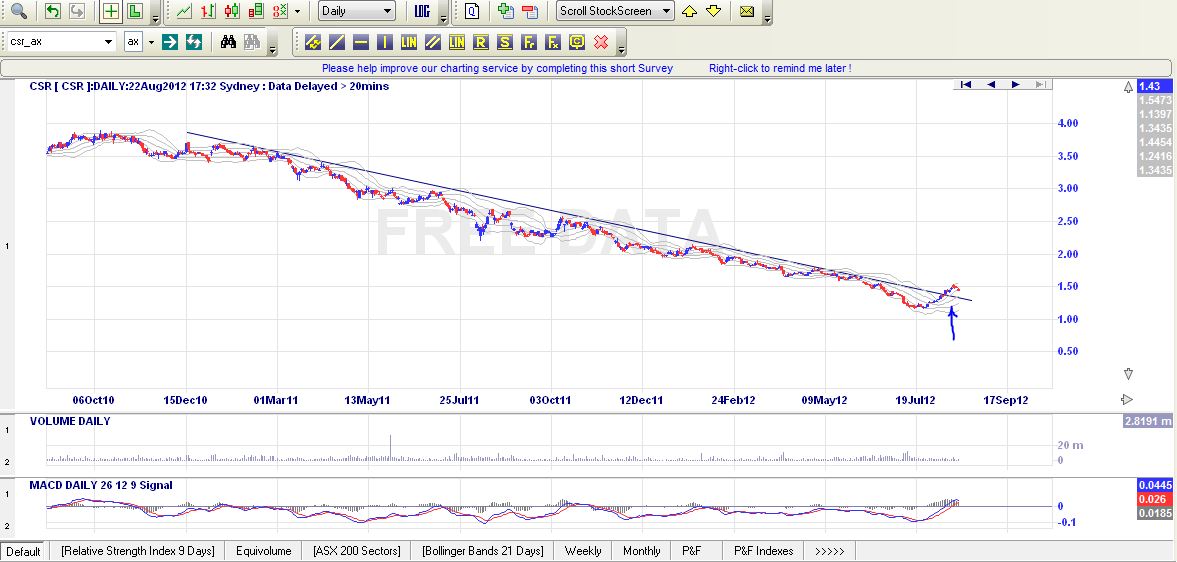The height and width of the screenshot is (562, 1177).
Task: Open the exchange dropdown arrow next to ax
Action: click(x=151, y=42)
